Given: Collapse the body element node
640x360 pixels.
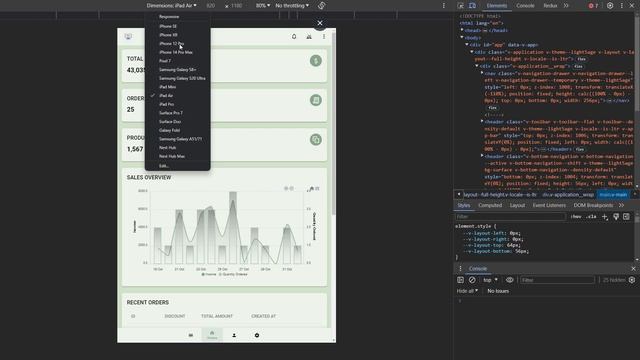Looking at the screenshot, I should [x=462, y=38].
